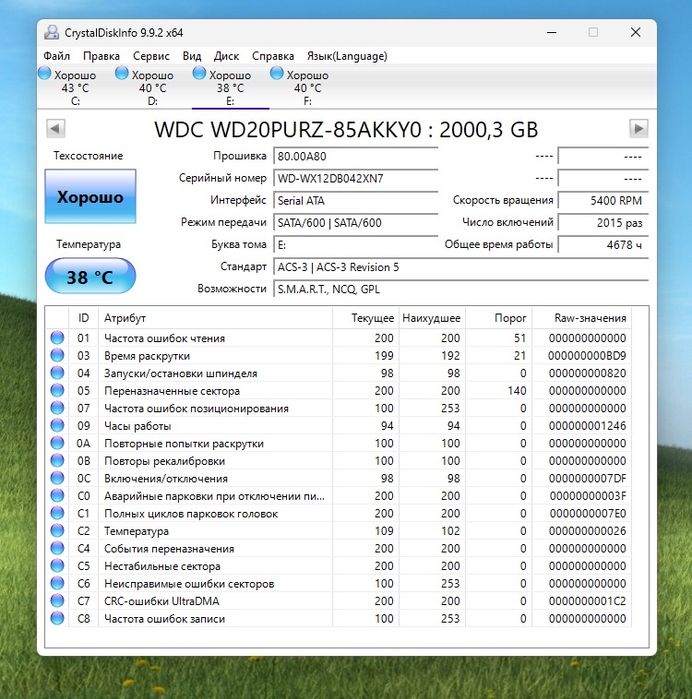
Task: Click status orb for attribute C4 row
Action: (x=57, y=548)
